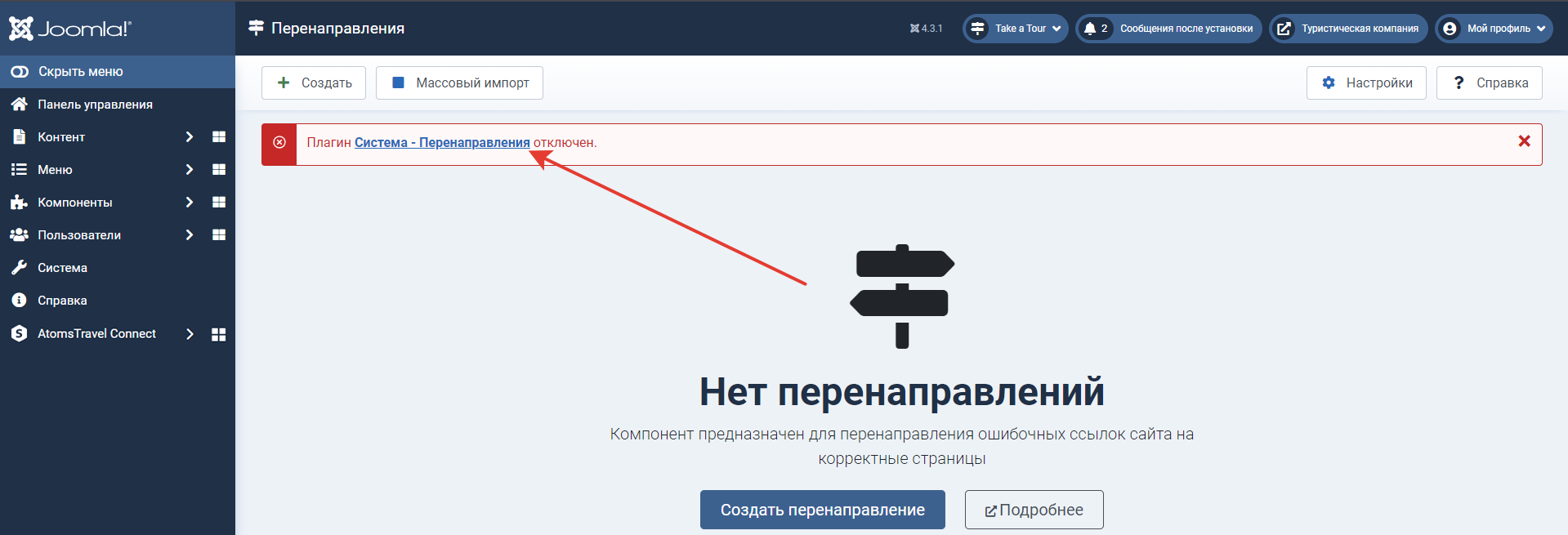The image size is (1568, 535).
Task: Open the Компоненты dashboard grid icon
Action: 219,203
